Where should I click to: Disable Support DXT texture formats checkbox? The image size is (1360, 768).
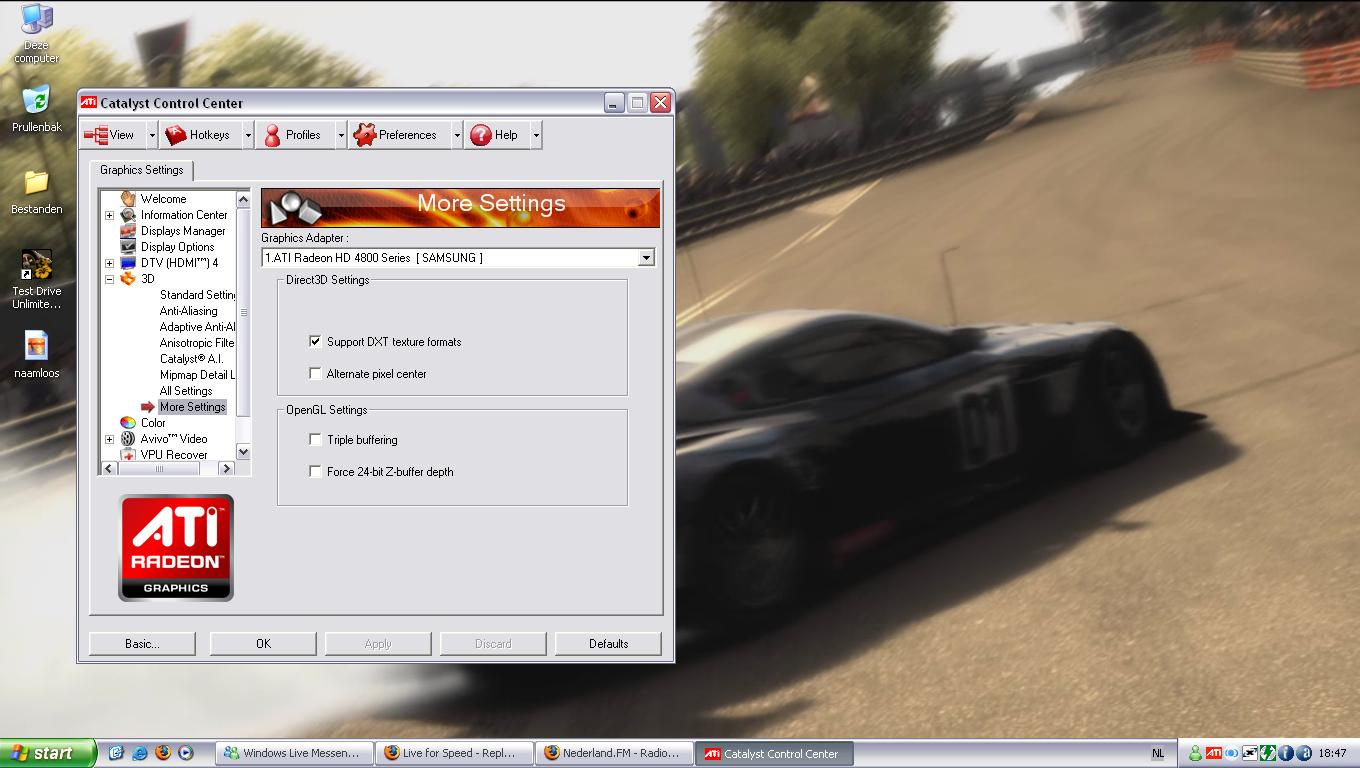[x=316, y=342]
